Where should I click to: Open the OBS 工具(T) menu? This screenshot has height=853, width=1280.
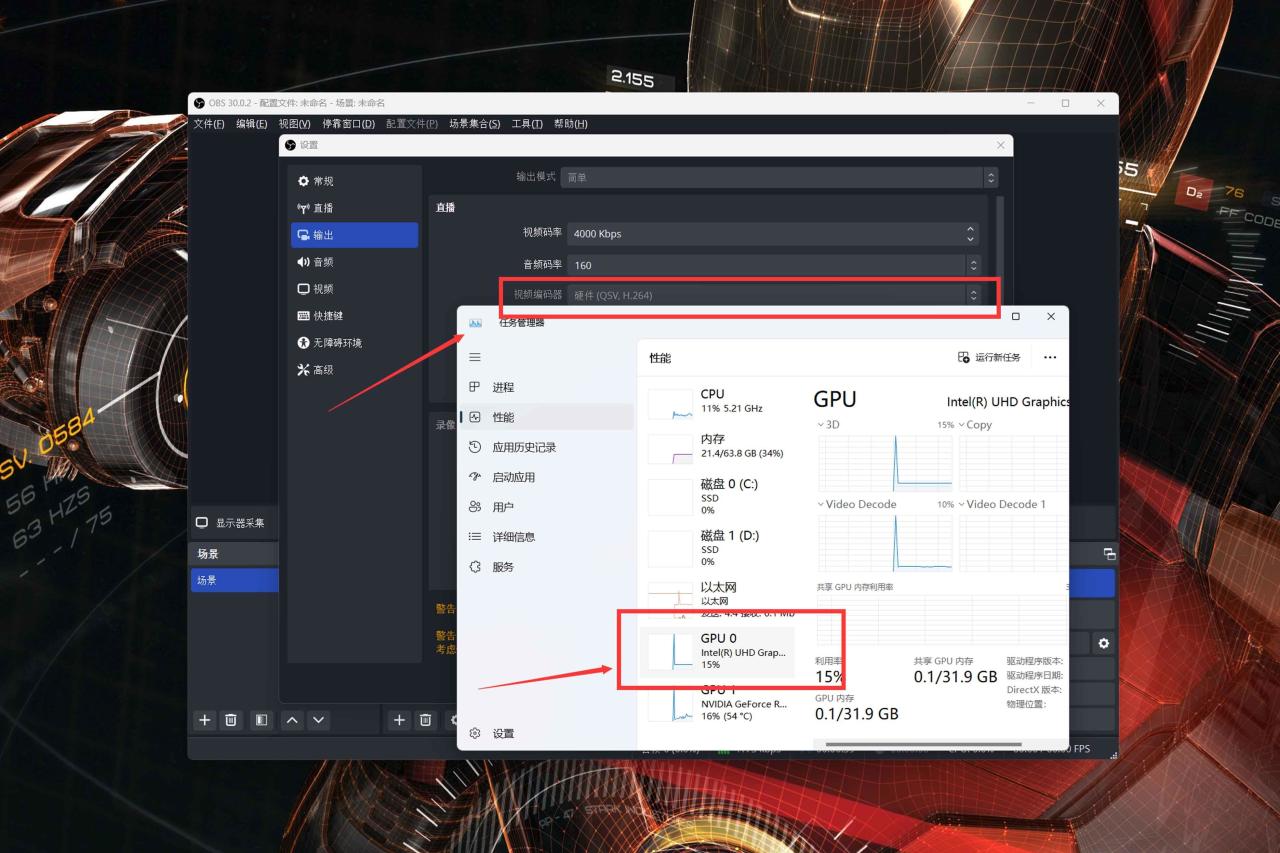527,124
